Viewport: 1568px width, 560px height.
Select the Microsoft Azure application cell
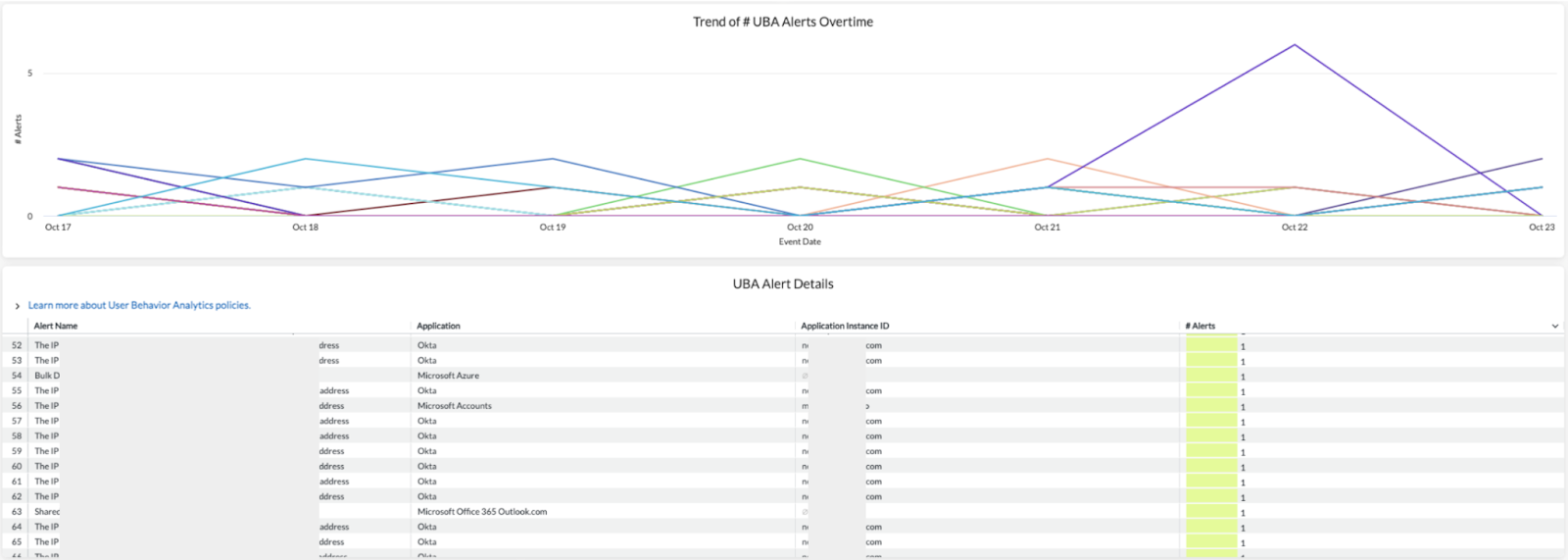[448, 376]
